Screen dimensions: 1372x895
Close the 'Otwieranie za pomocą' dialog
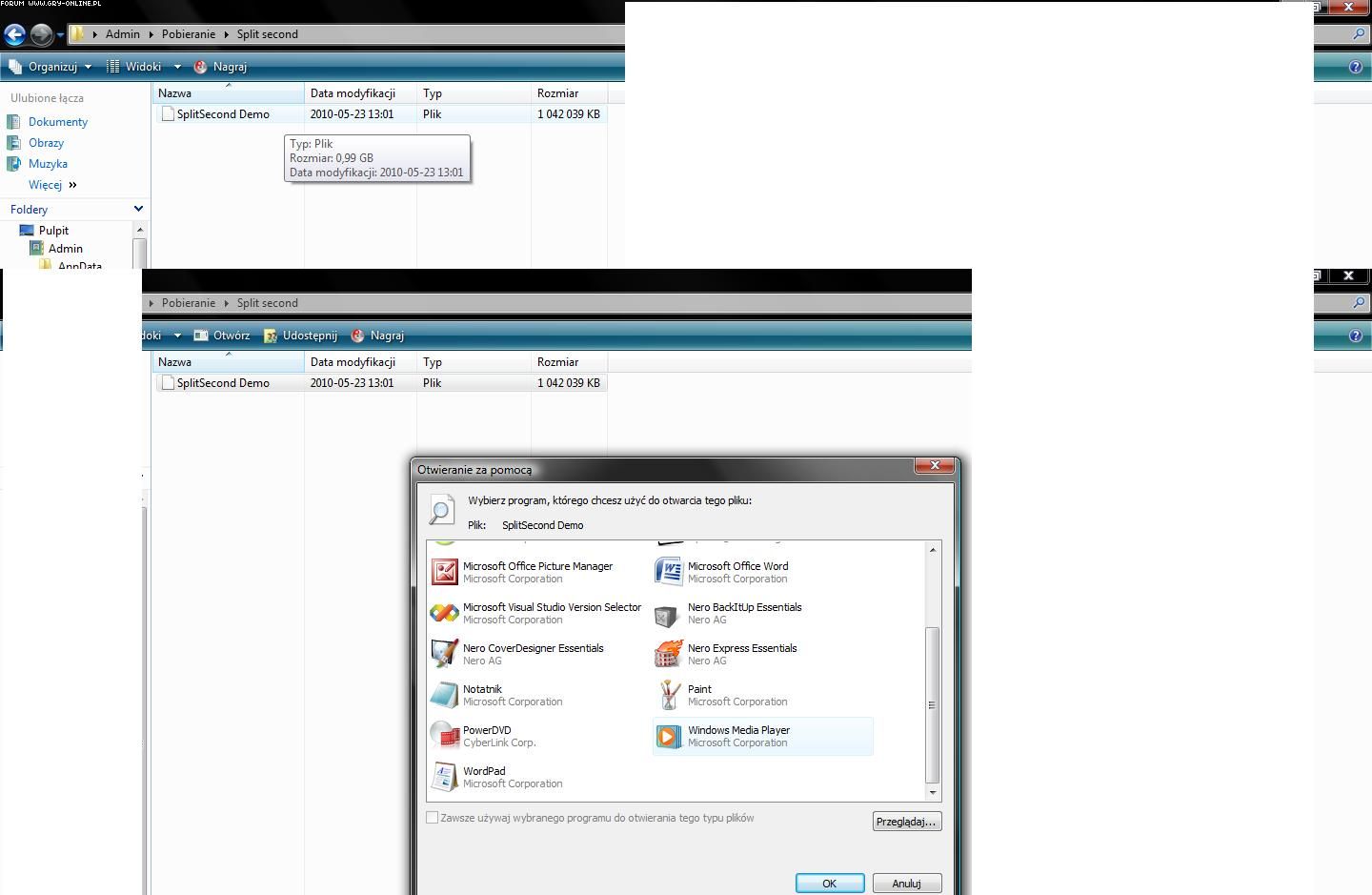935,465
